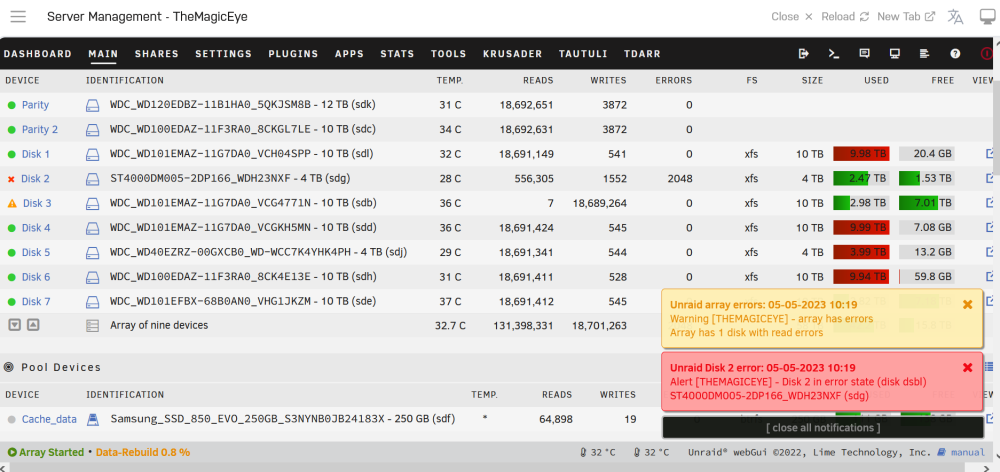Click the drive icon for Disk 1
The height and width of the screenshot is (472, 1000).
point(92,154)
